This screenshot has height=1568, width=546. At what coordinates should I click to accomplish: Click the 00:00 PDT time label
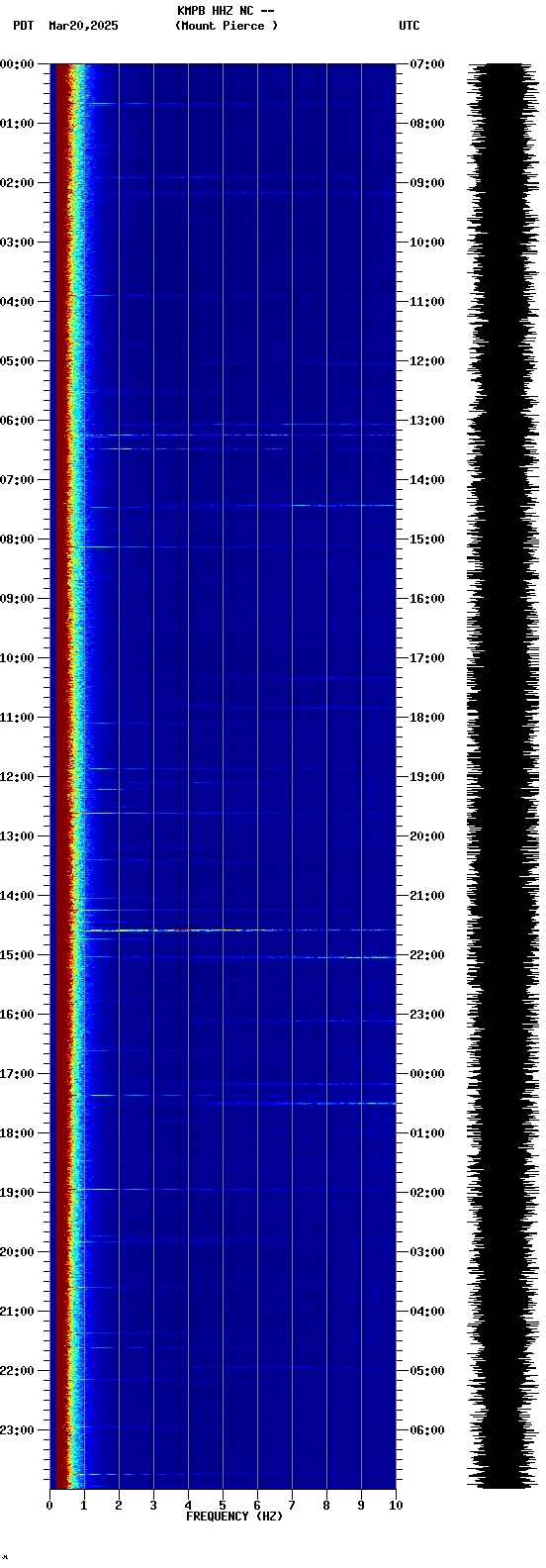click(17, 64)
